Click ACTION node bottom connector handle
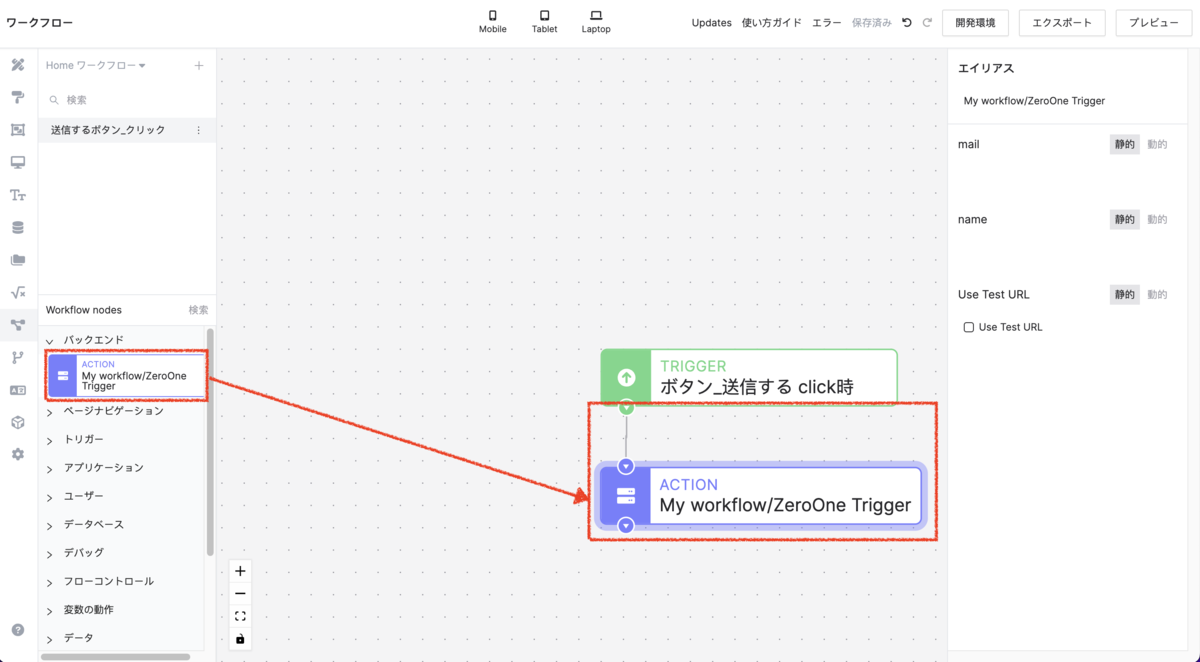The width and height of the screenshot is (1200, 662). pyautogui.click(x=626, y=525)
